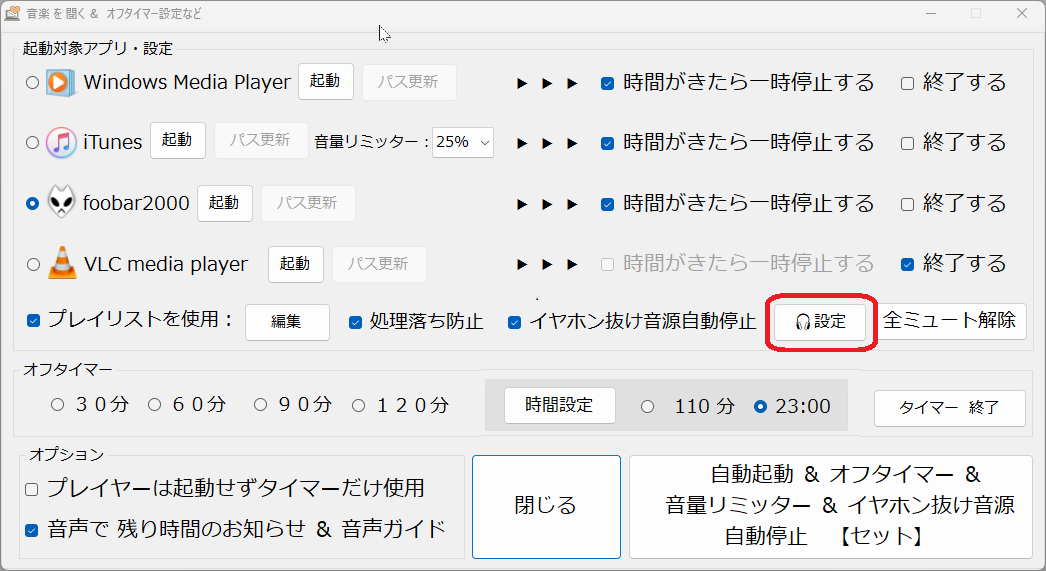The width and height of the screenshot is (1046, 571).
Task: Check プレイヤーは起動せずタイマーだけ使用 option
Action: (x=31, y=490)
